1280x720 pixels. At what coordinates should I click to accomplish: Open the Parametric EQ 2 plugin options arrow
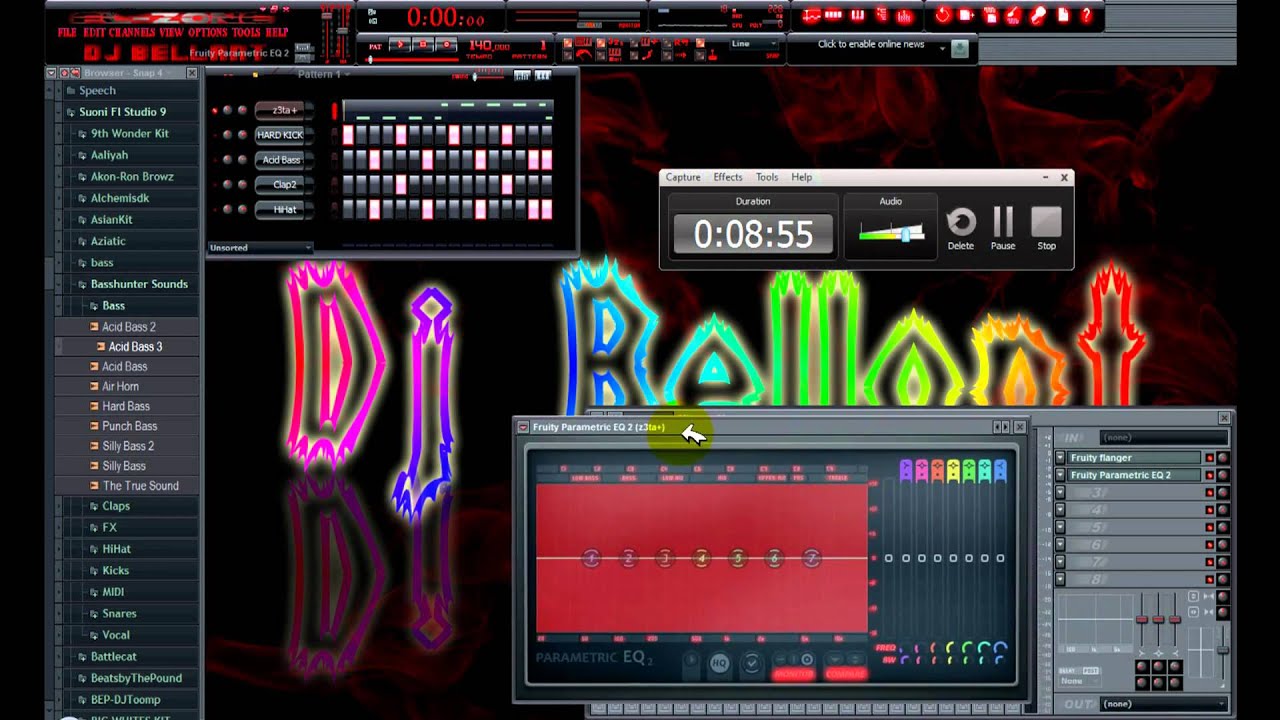point(523,427)
